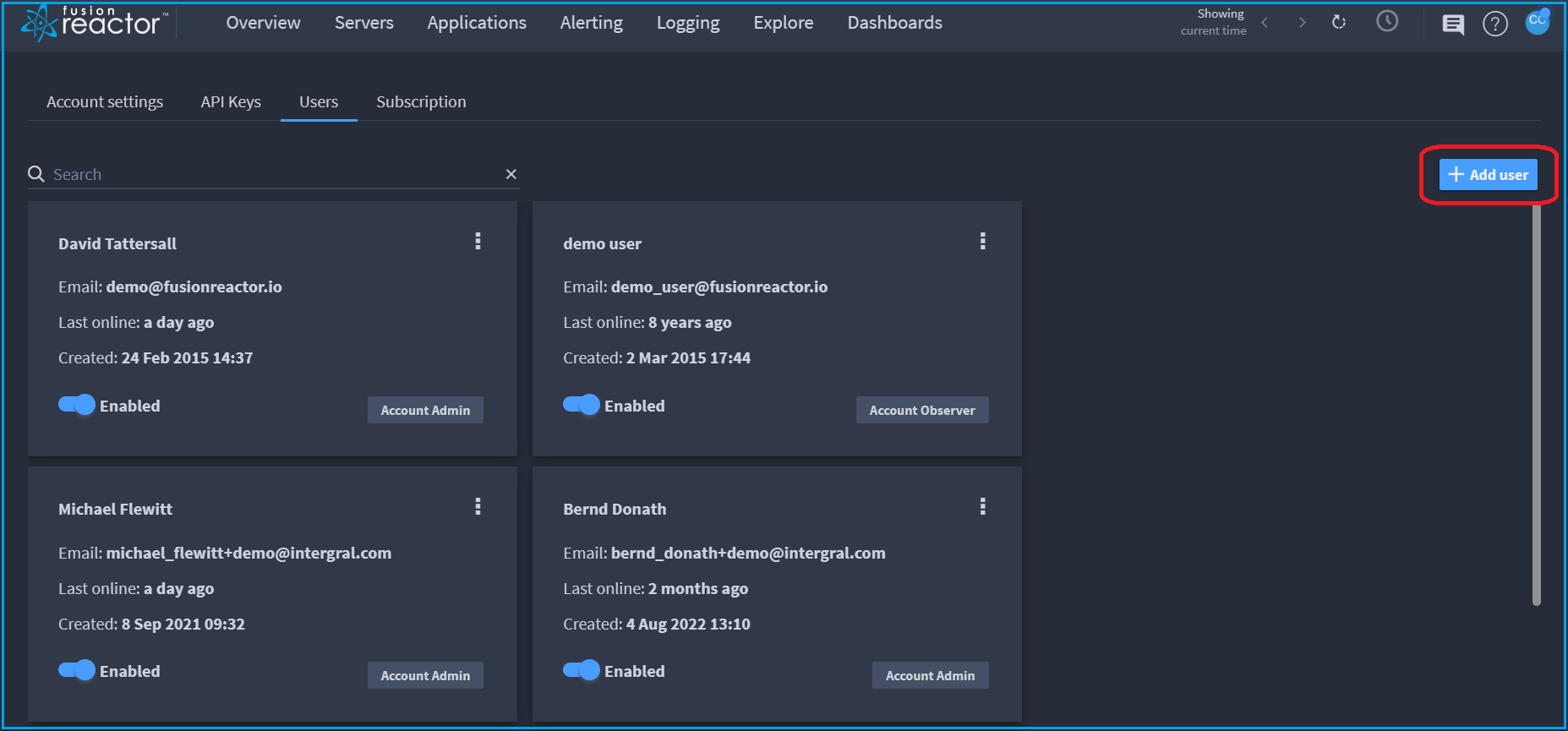Open the chat messages icon
The width and height of the screenshot is (1568, 731).
[x=1453, y=25]
